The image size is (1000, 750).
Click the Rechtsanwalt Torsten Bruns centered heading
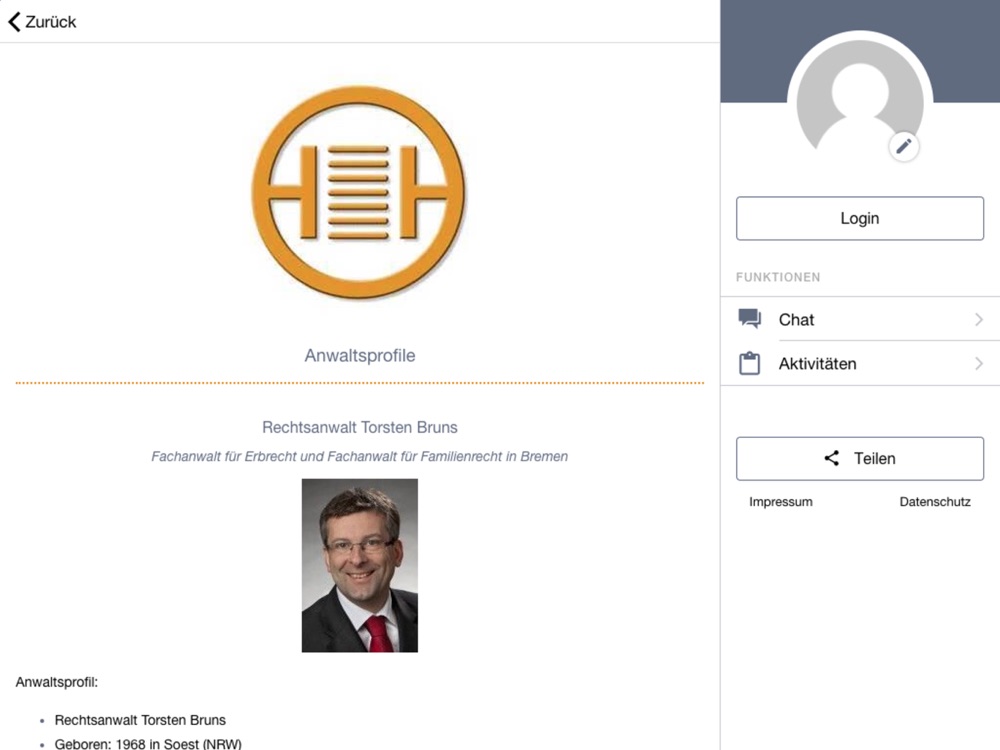pyautogui.click(x=360, y=427)
